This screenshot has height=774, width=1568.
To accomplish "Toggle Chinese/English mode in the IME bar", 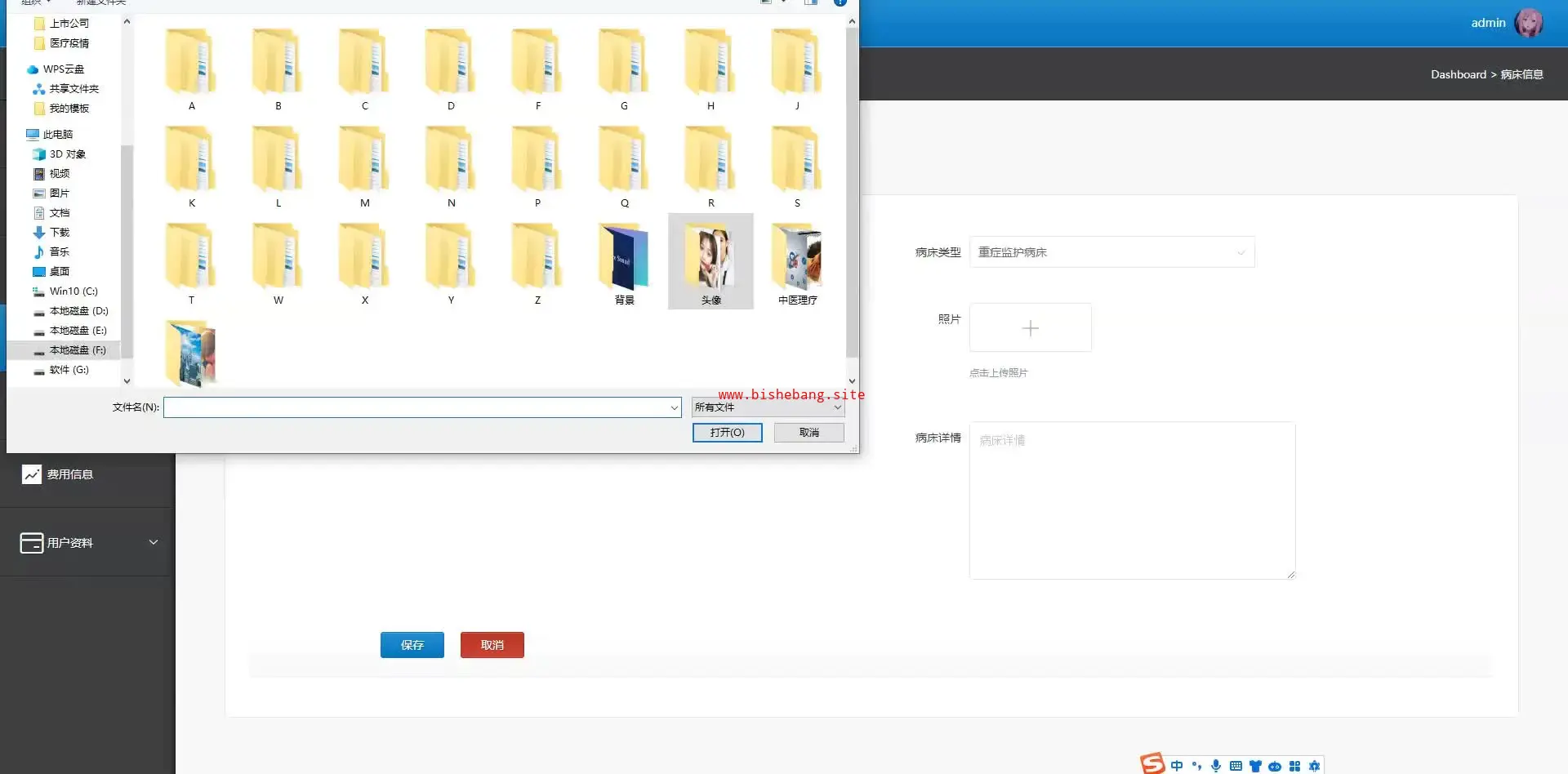I will 1176,766.
